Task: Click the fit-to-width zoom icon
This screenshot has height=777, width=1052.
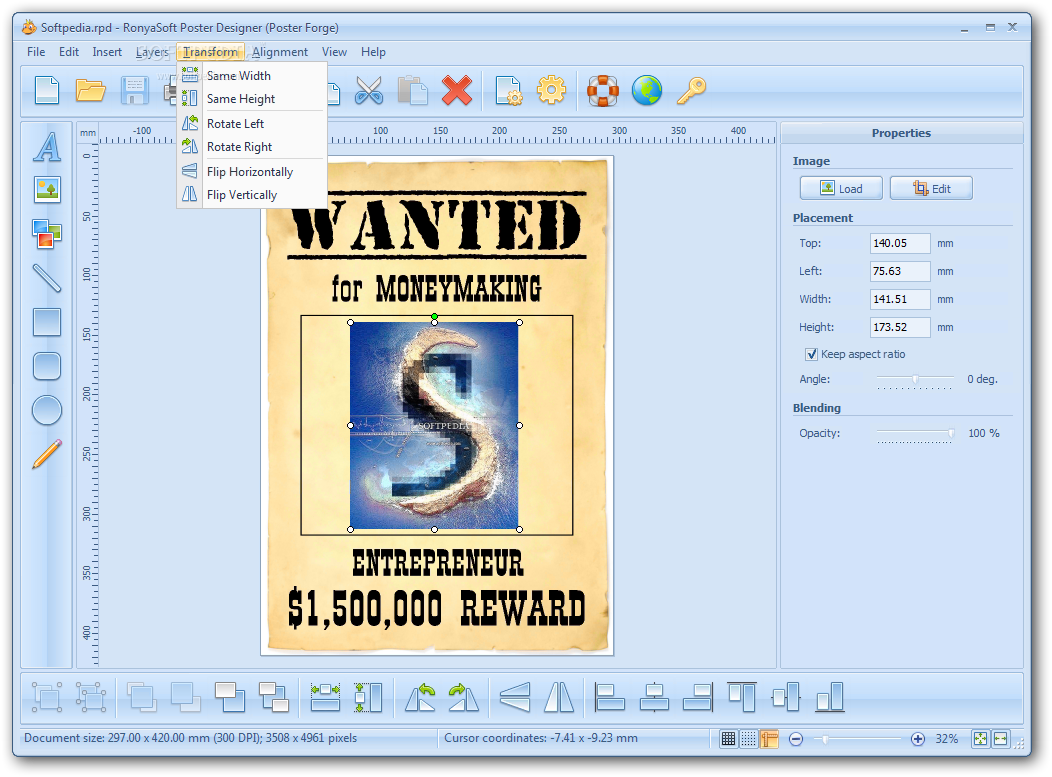Action: (x=1000, y=739)
